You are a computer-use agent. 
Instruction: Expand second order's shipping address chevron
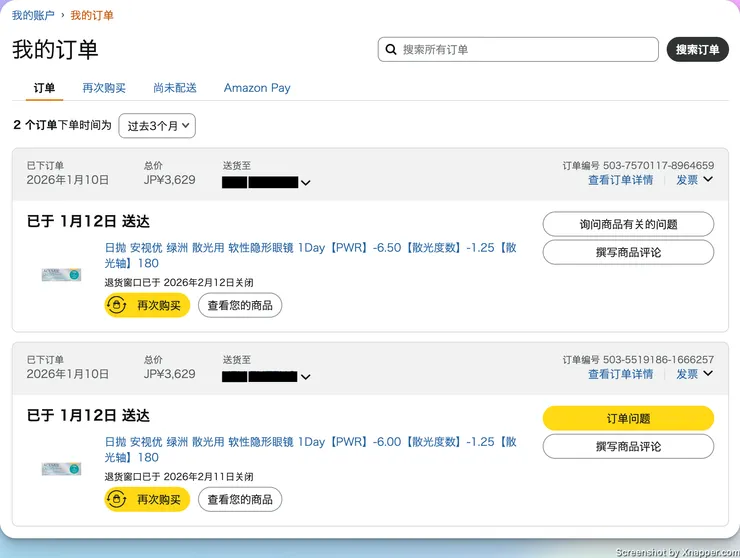305,377
